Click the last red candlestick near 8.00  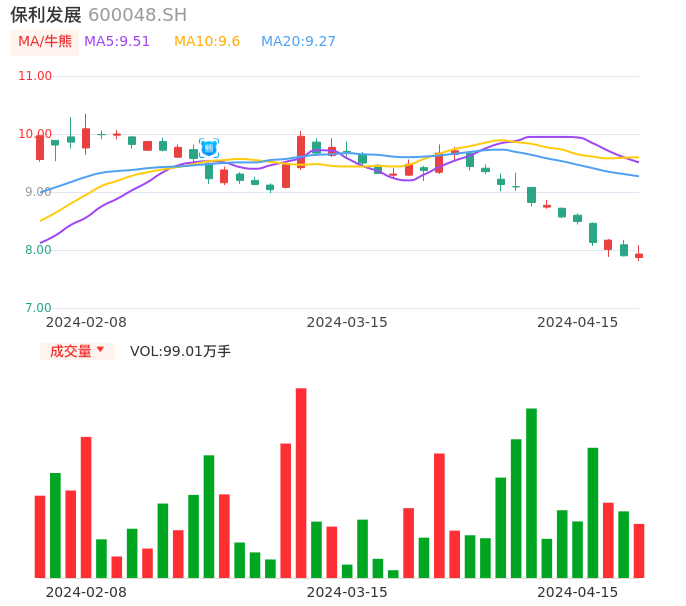click(x=639, y=255)
